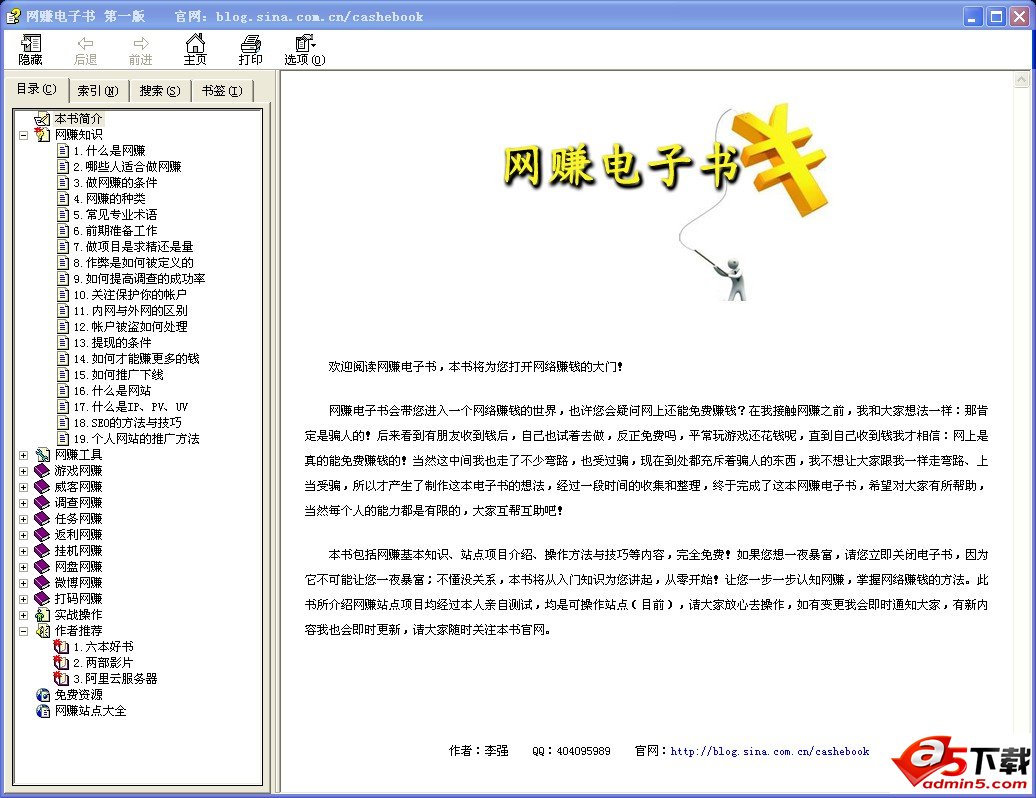Image resolution: width=1036 pixels, height=798 pixels.
Task: Click the 本书简介 page icon in tree
Action: 42,118
